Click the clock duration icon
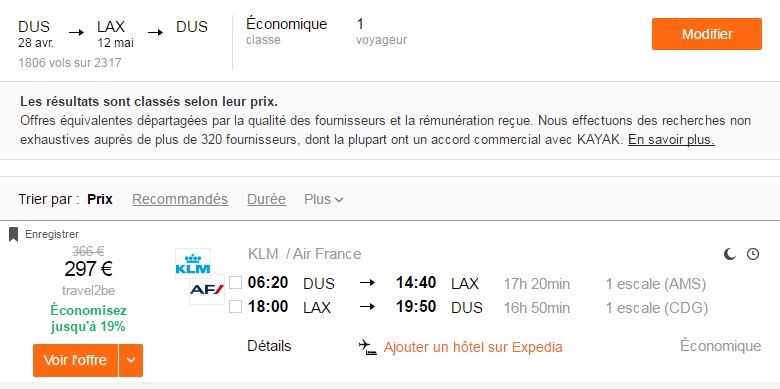This screenshot has width=780, height=389. click(x=753, y=254)
